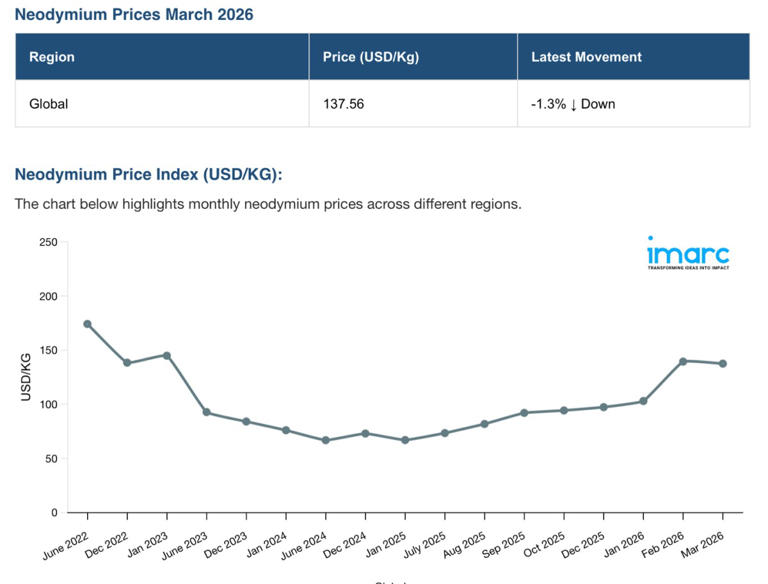Screen dimensions: 768x584
Task: Click the June 2024 data point
Action: [x=326, y=440]
